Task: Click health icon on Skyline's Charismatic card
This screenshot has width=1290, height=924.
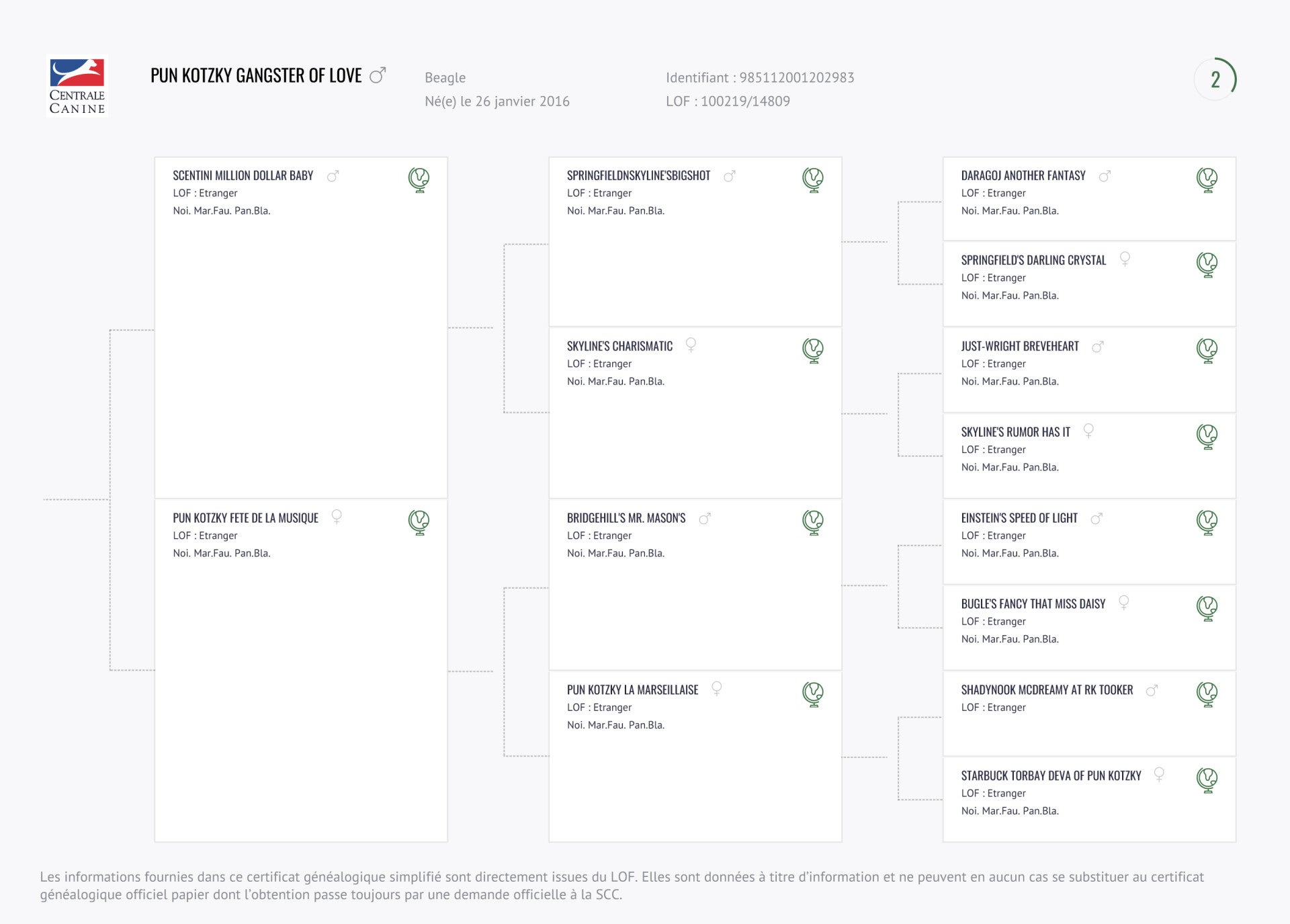Action: pyautogui.click(x=813, y=350)
